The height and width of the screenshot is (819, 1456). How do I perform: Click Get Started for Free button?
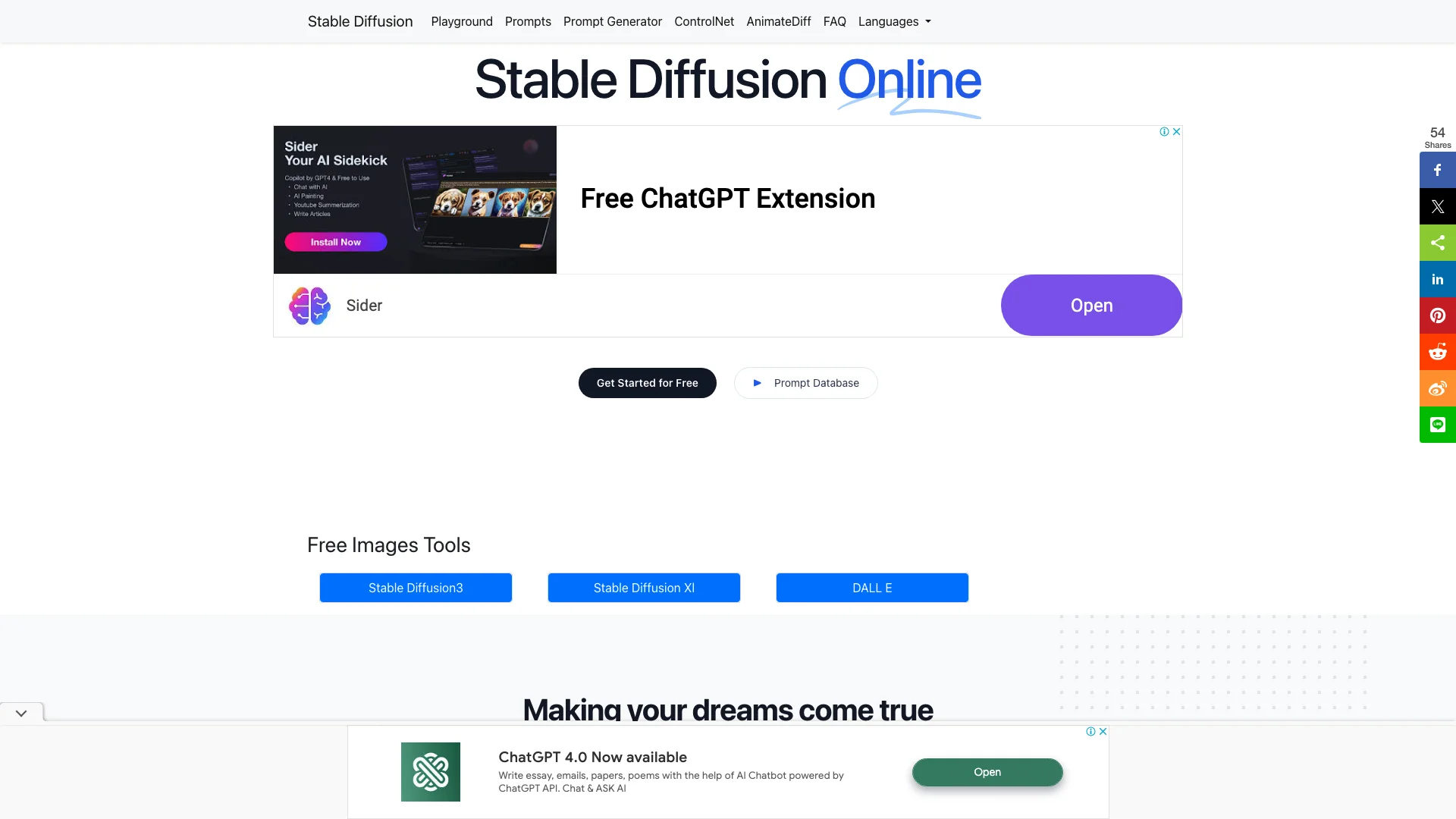[x=647, y=382]
